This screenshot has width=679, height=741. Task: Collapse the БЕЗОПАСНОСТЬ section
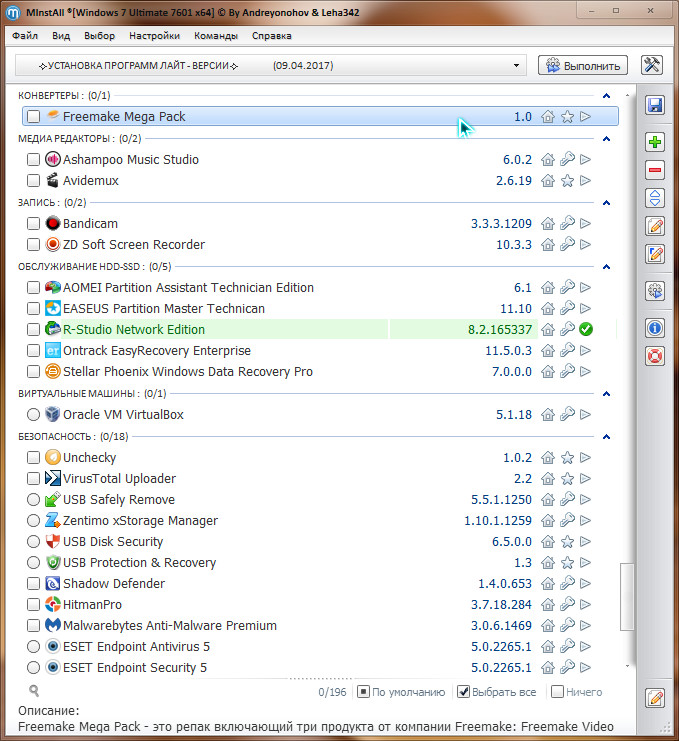607,437
